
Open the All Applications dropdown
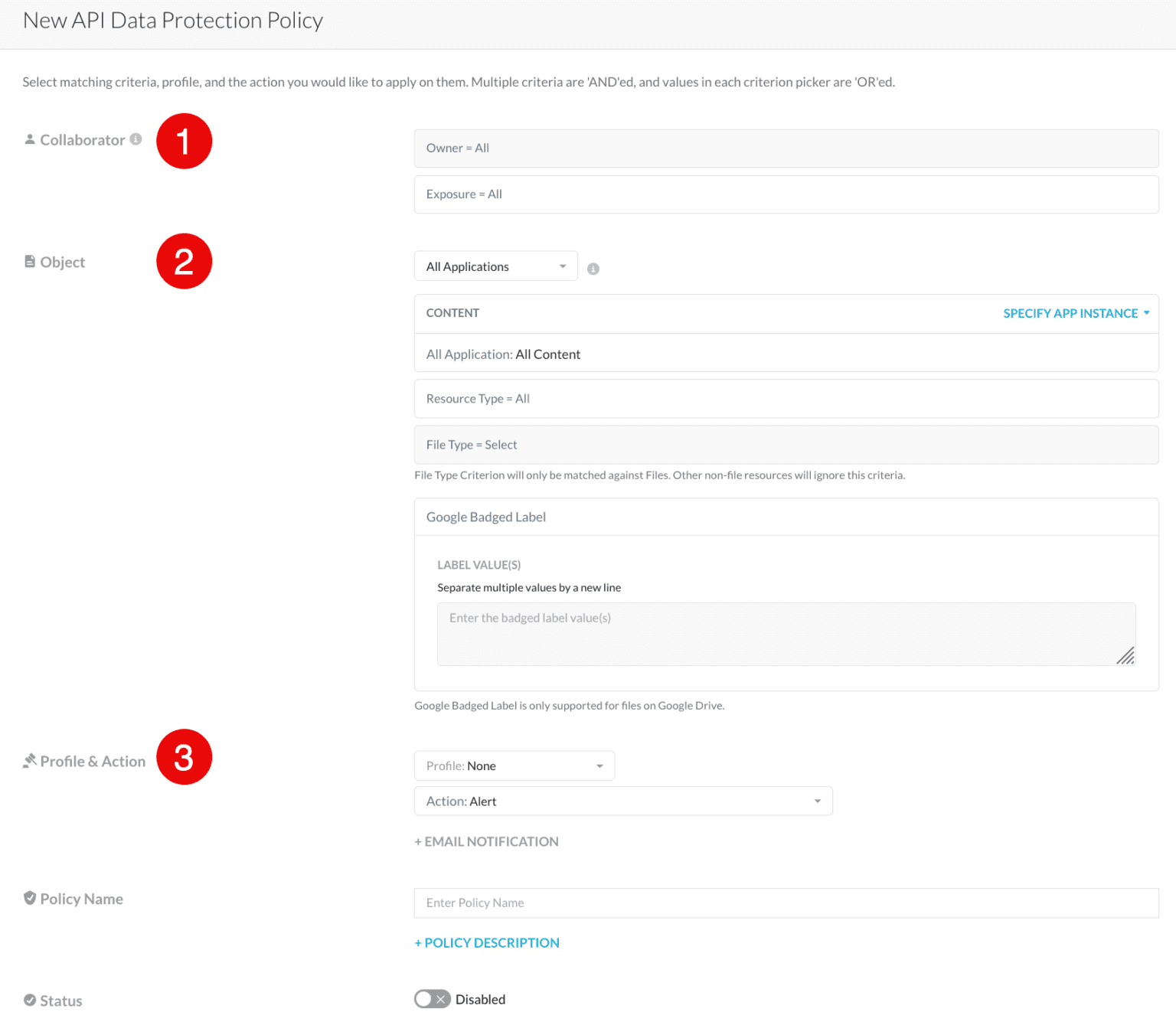pyautogui.click(x=495, y=266)
